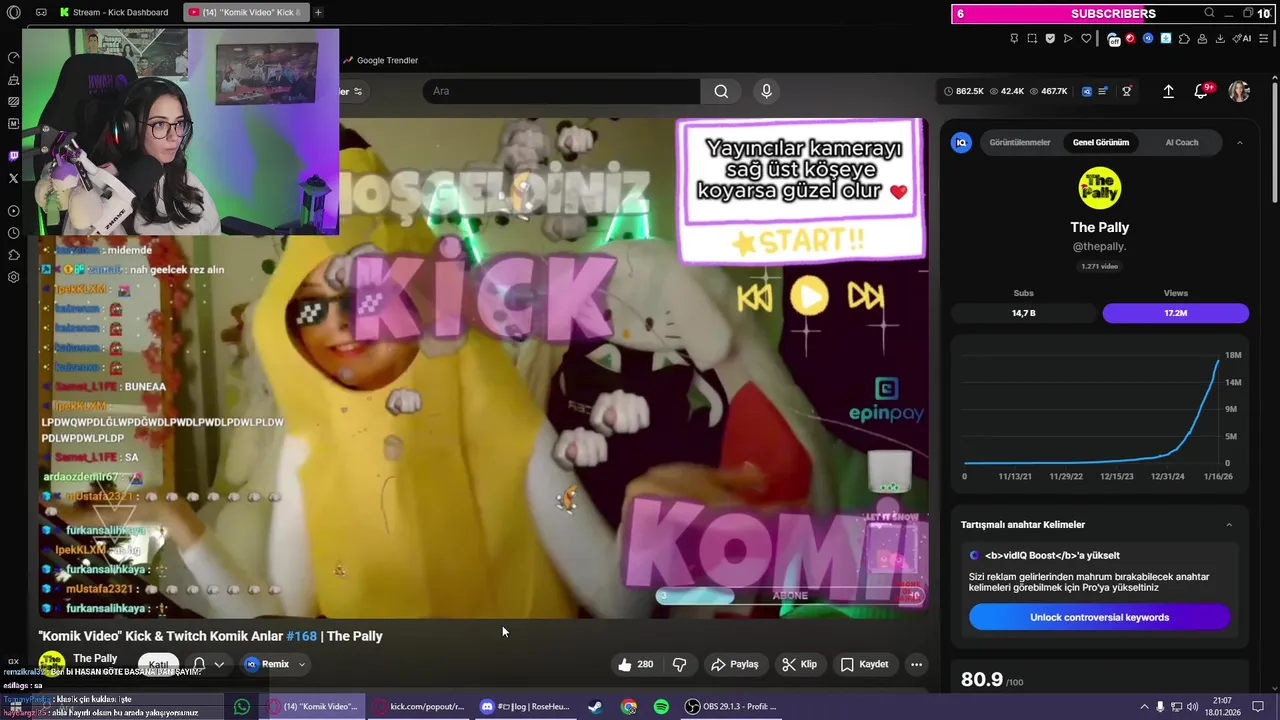Click the heart bookmark icon in the address bar
Image resolution: width=1280 pixels, height=720 pixels.
[1086, 38]
